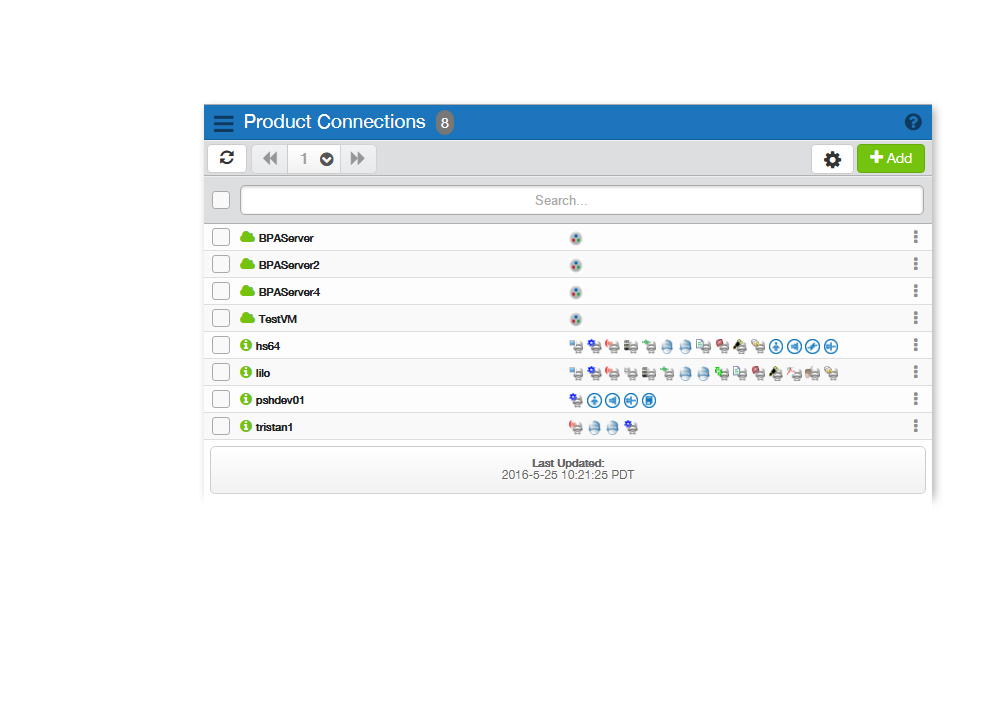Click the Last Updated timestamp panel
Screen dimensions: 1006x709
pos(567,470)
